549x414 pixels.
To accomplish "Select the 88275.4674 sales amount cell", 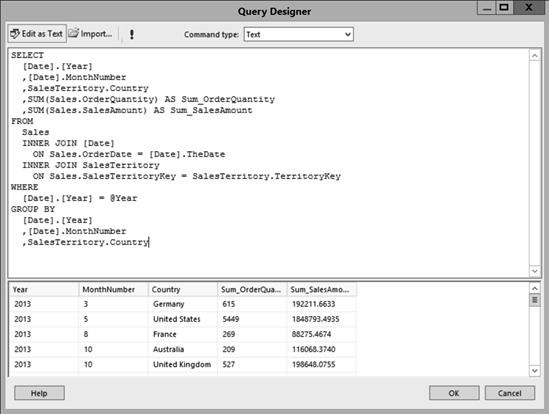I will click(x=322, y=334).
